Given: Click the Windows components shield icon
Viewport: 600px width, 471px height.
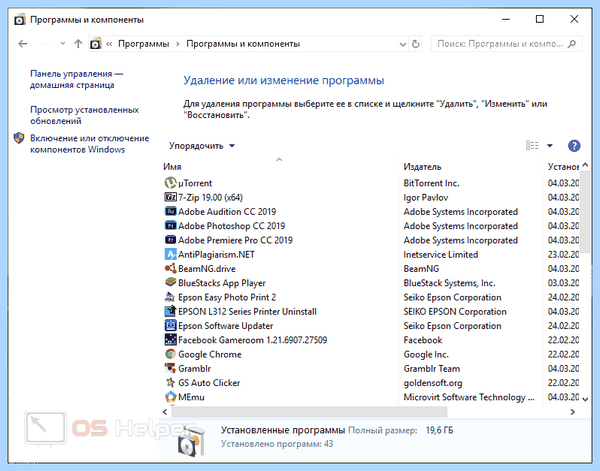Looking at the screenshot, I should [x=19, y=138].
